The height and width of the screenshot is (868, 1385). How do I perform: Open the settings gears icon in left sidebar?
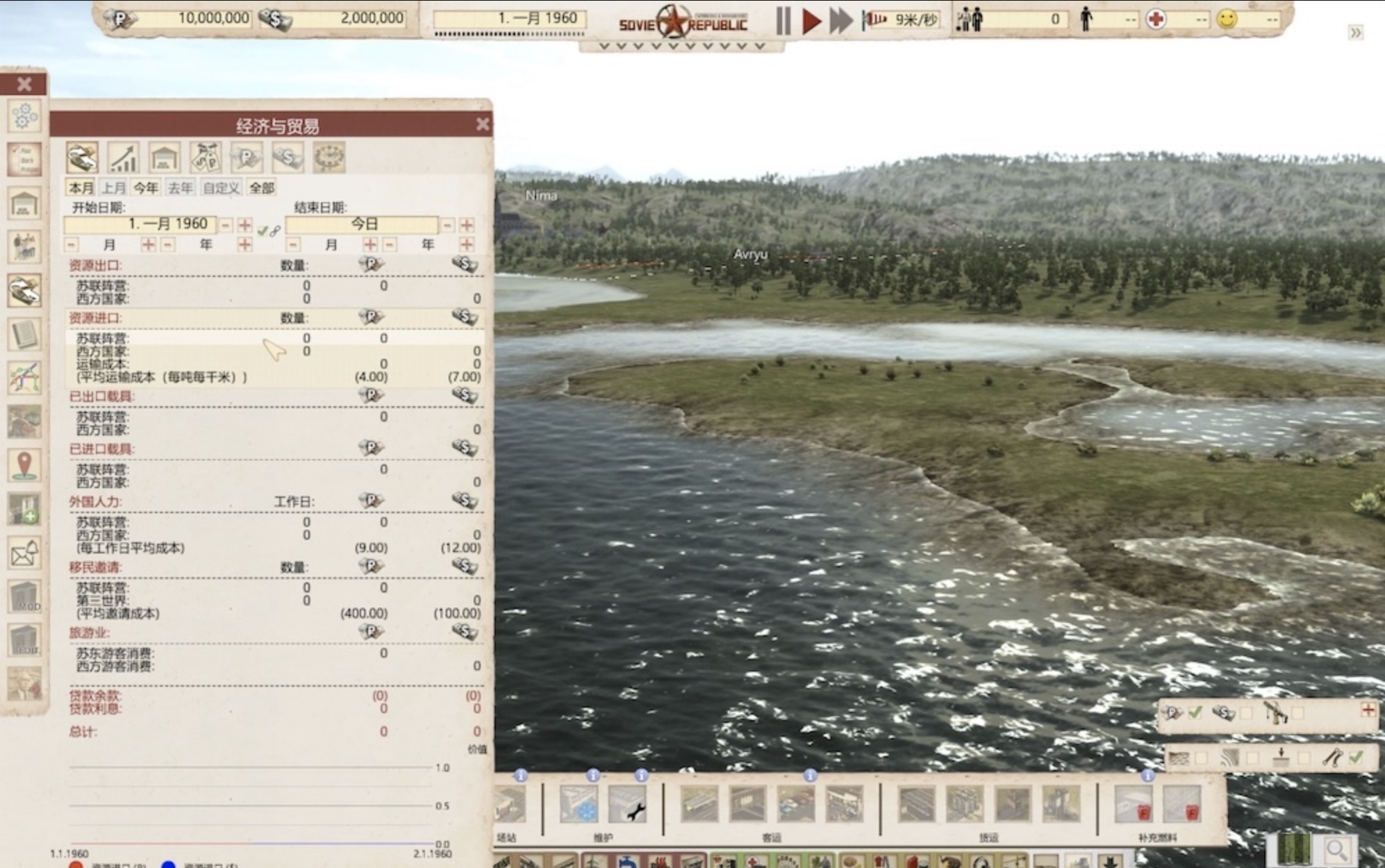tap(24, 116)
